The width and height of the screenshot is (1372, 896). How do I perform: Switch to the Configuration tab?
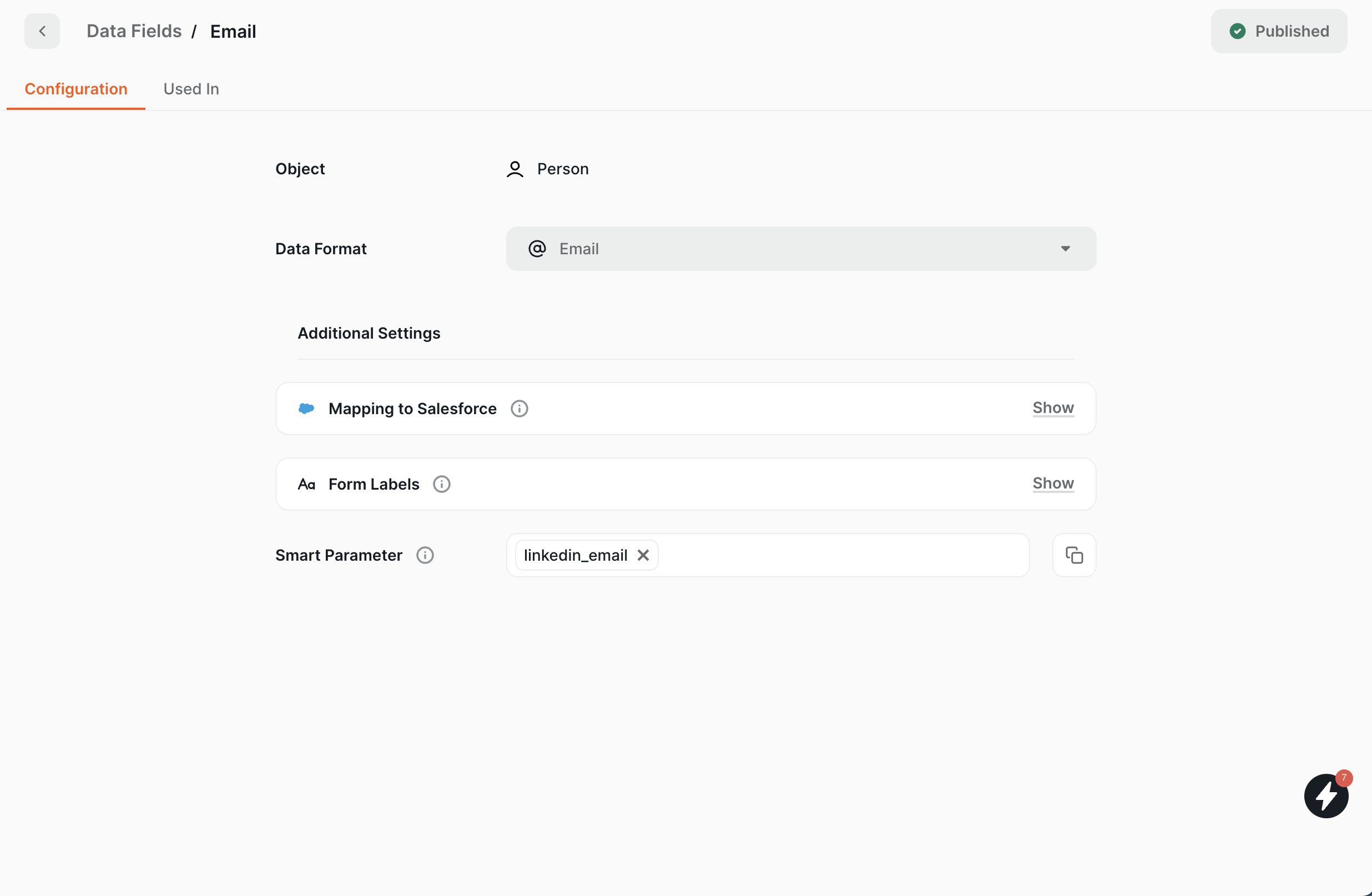76,89
